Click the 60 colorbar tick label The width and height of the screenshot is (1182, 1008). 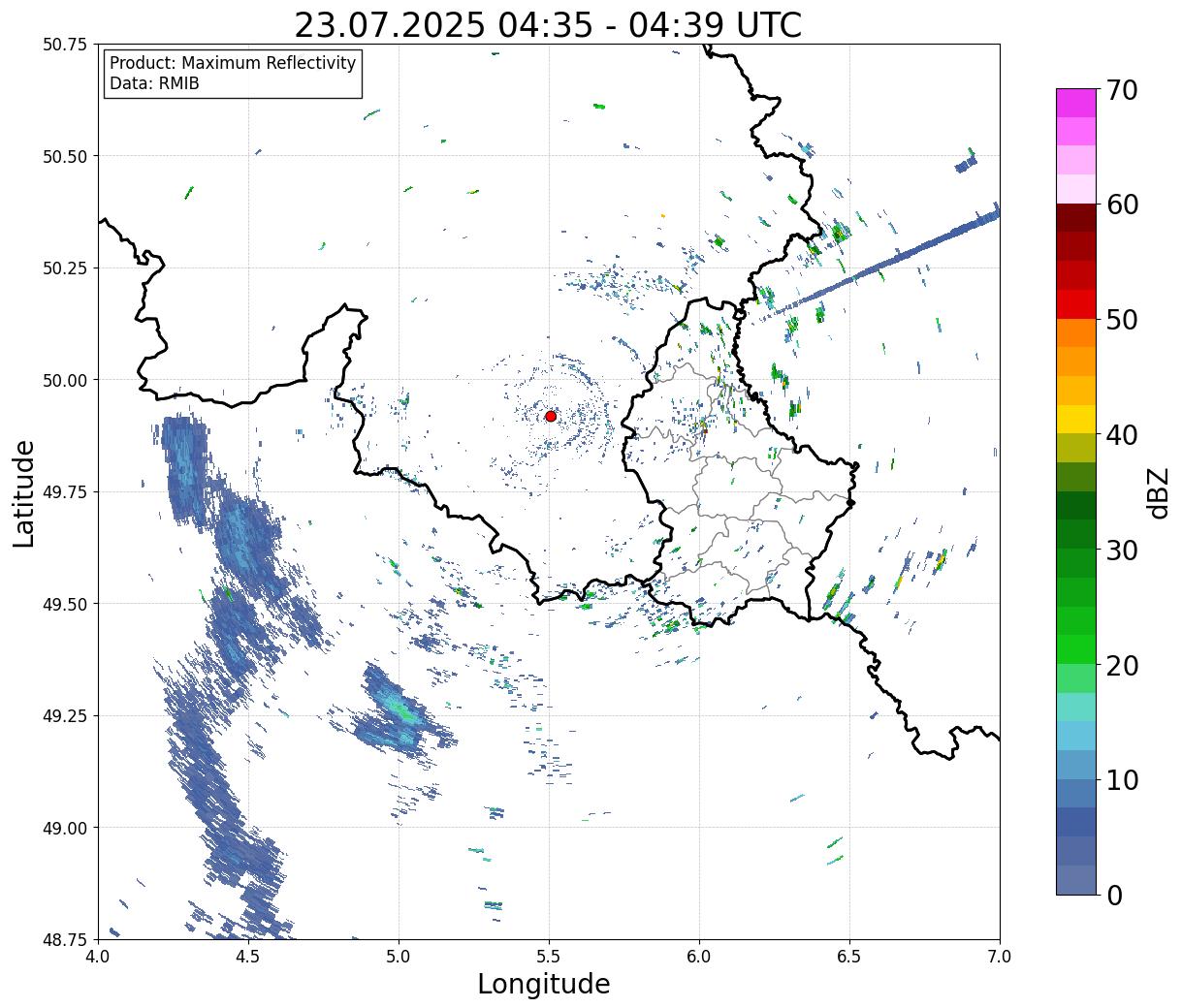pyautogui.click(x=1121, y=205)
